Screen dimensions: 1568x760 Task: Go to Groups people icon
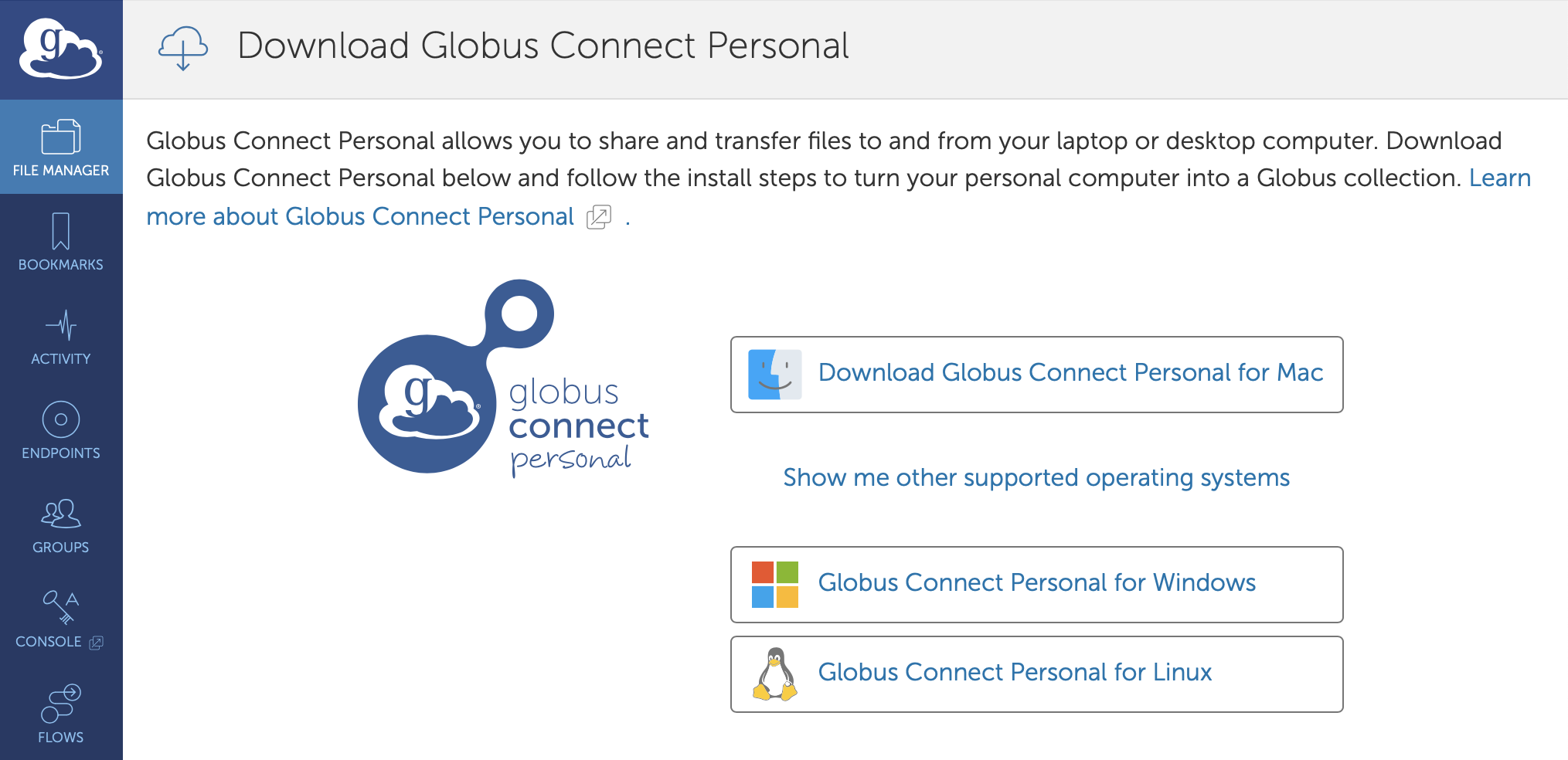pyautogui.click(x=61, y=514)
